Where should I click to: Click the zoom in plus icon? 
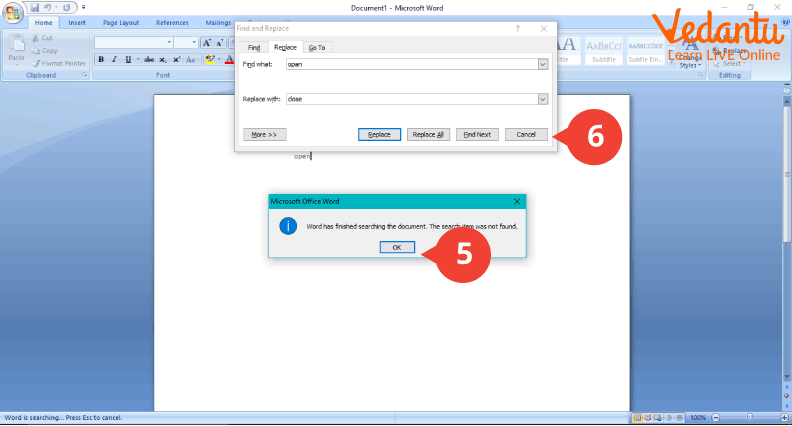(782, 418)
